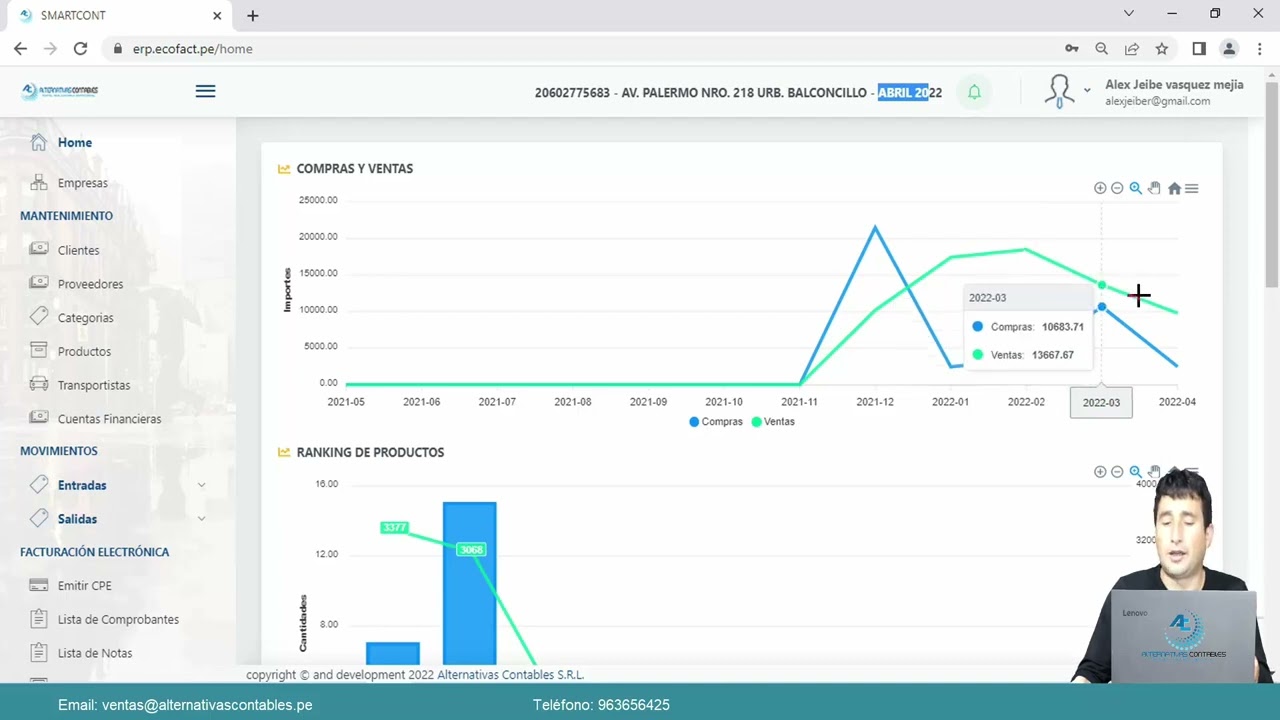Zoom out on Ranking de Productos chart
Screen dimensions: 1280x720
tap(1117, 472)
